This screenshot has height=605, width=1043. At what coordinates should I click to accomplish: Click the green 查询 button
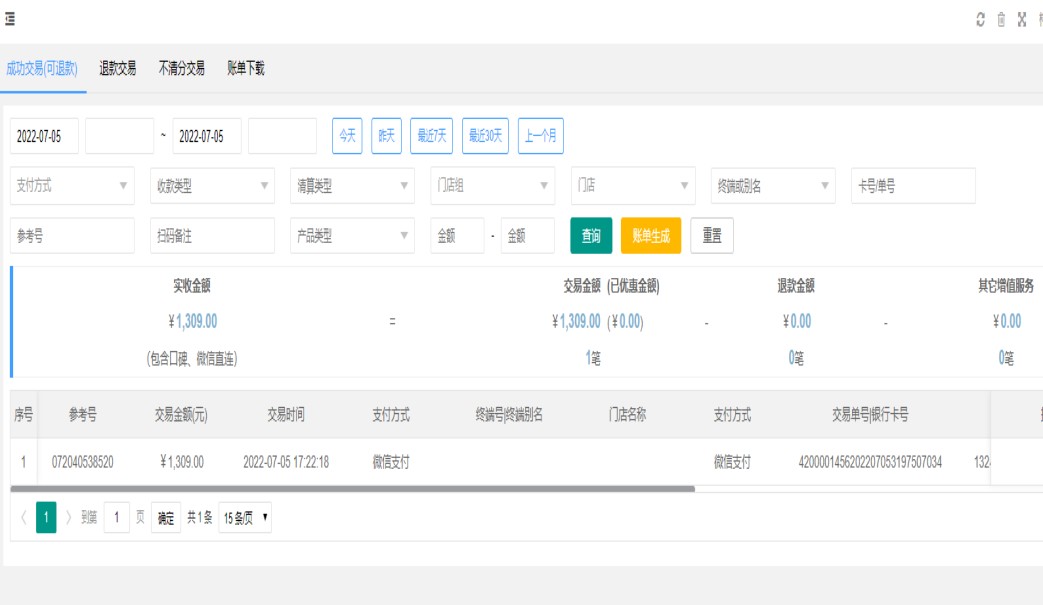tap(591, 236)
